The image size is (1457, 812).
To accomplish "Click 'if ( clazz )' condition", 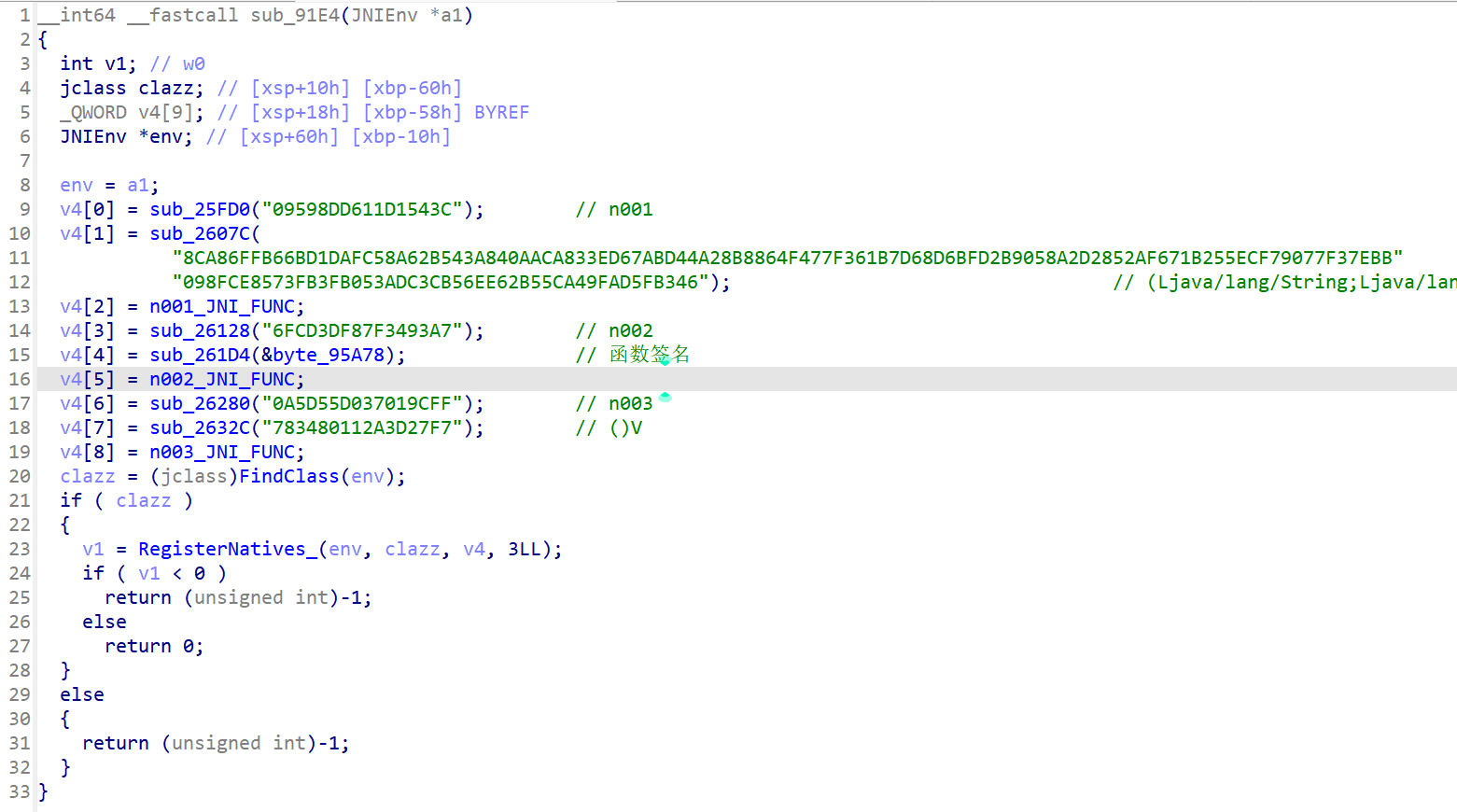I will coord(127,500).
